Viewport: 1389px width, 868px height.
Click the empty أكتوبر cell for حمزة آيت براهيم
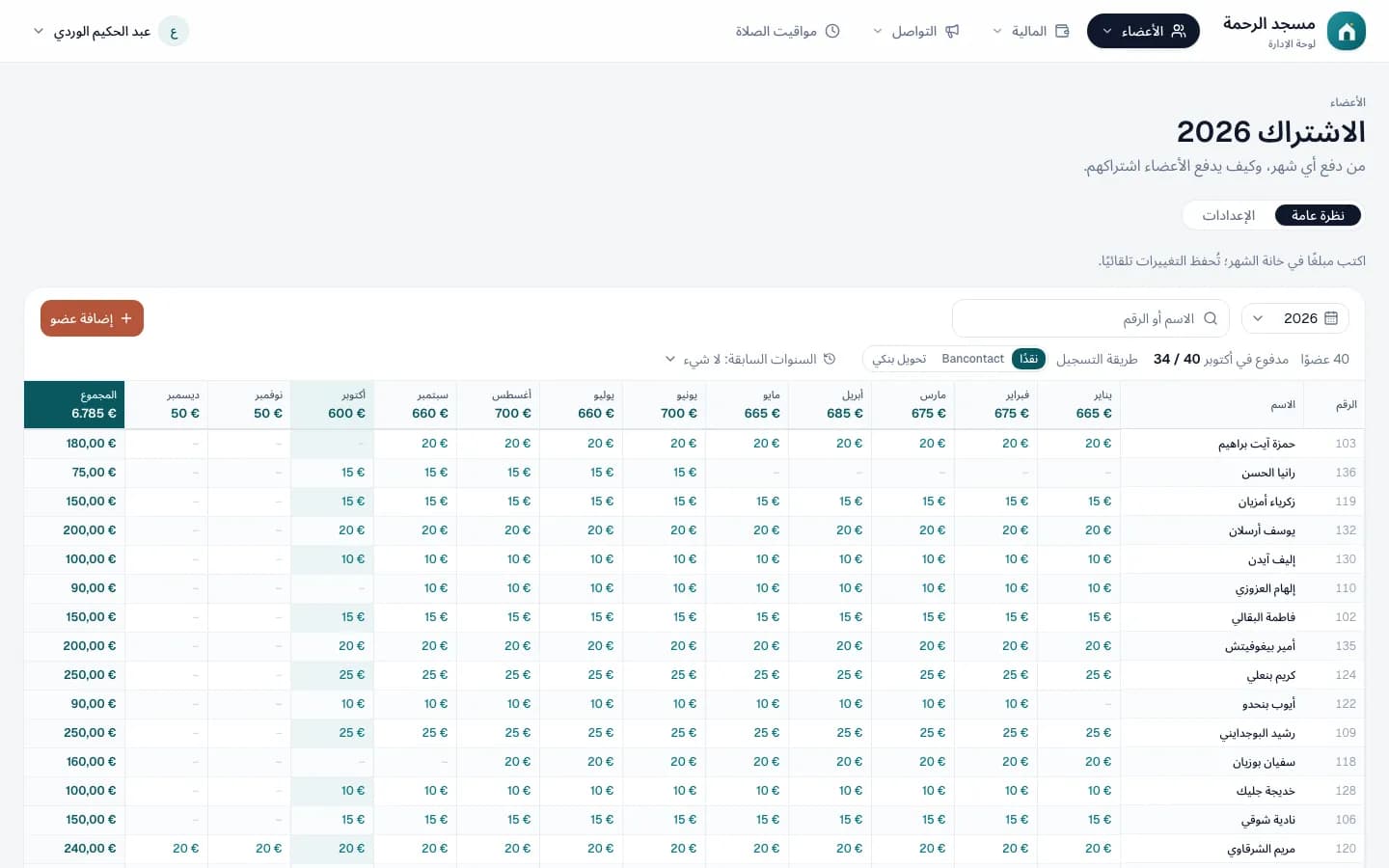coord(332,444)
